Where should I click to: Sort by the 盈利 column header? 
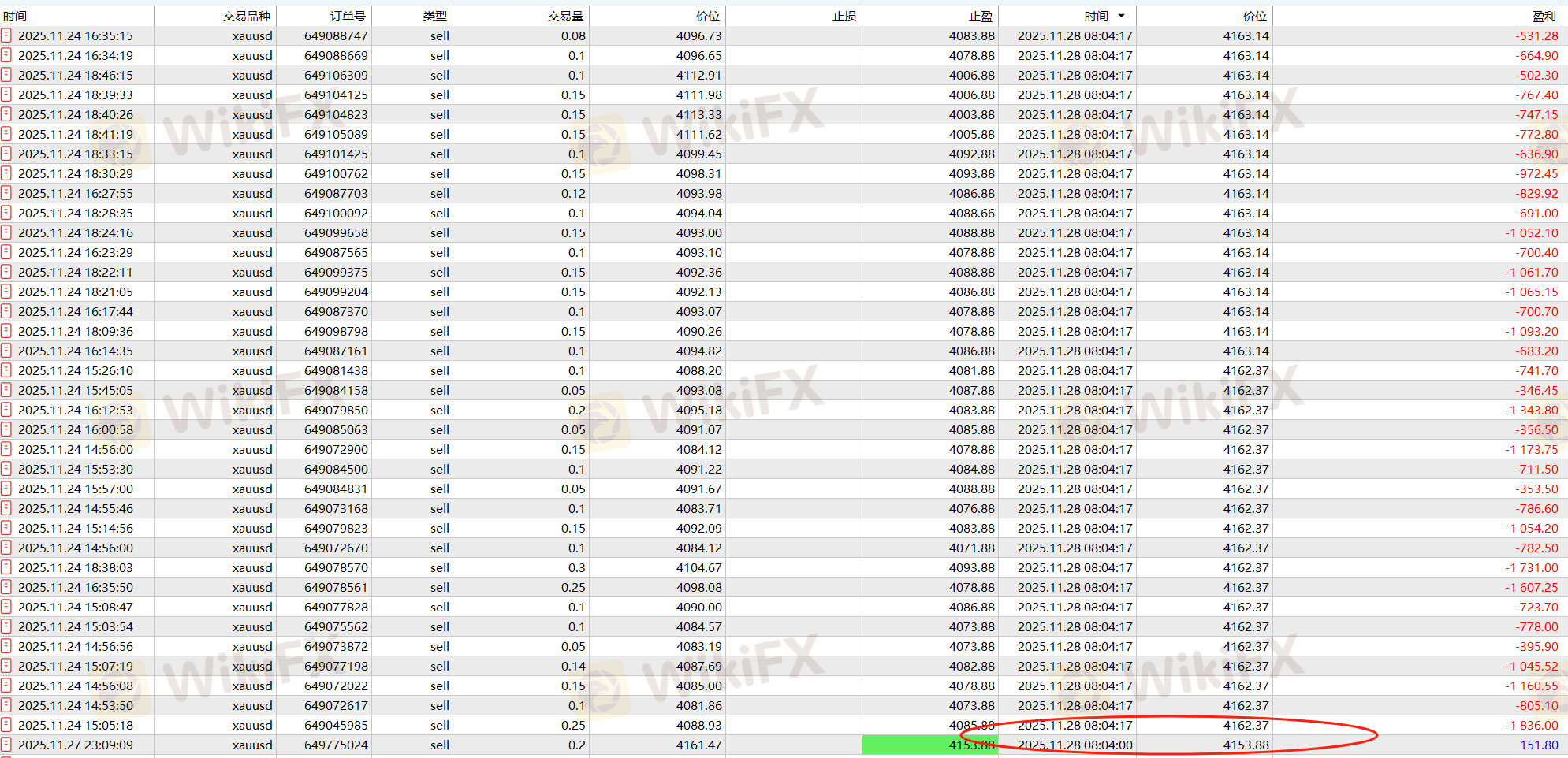coord(1544,16)
